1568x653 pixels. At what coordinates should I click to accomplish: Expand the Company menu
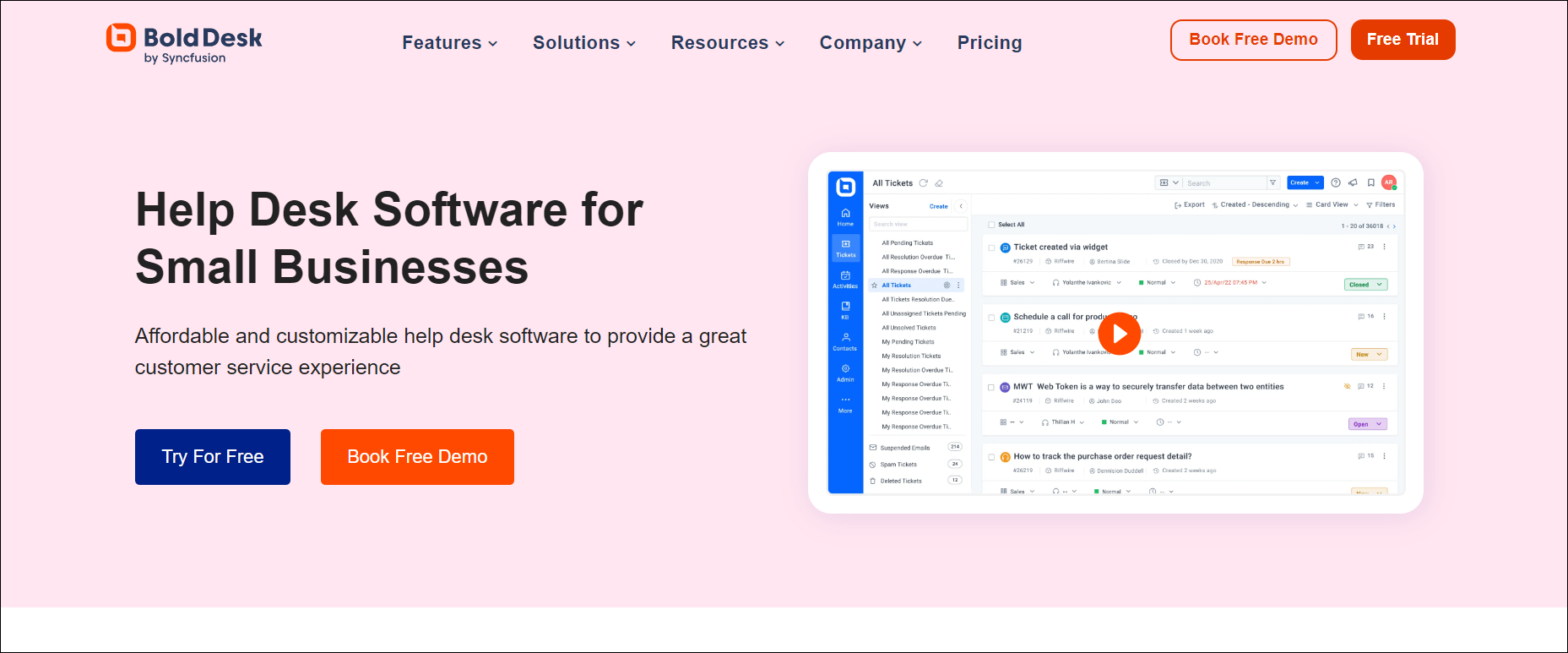pos(871,42)
